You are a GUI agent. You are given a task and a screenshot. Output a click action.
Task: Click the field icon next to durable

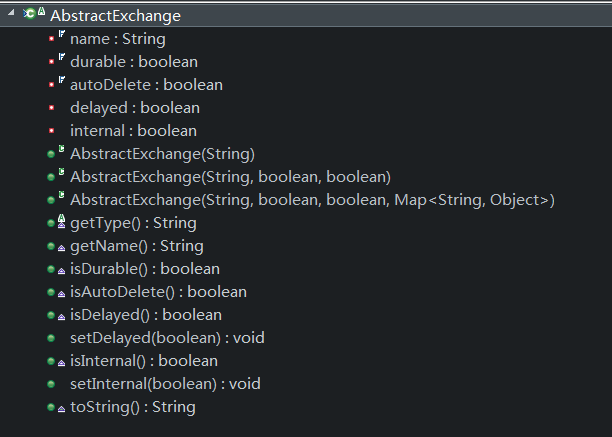coord(52,62)
